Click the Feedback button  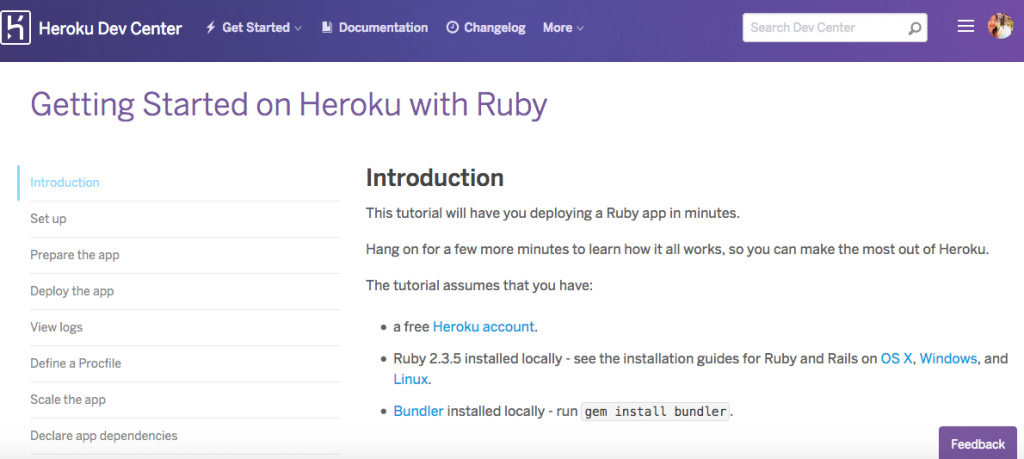(978, 443)
